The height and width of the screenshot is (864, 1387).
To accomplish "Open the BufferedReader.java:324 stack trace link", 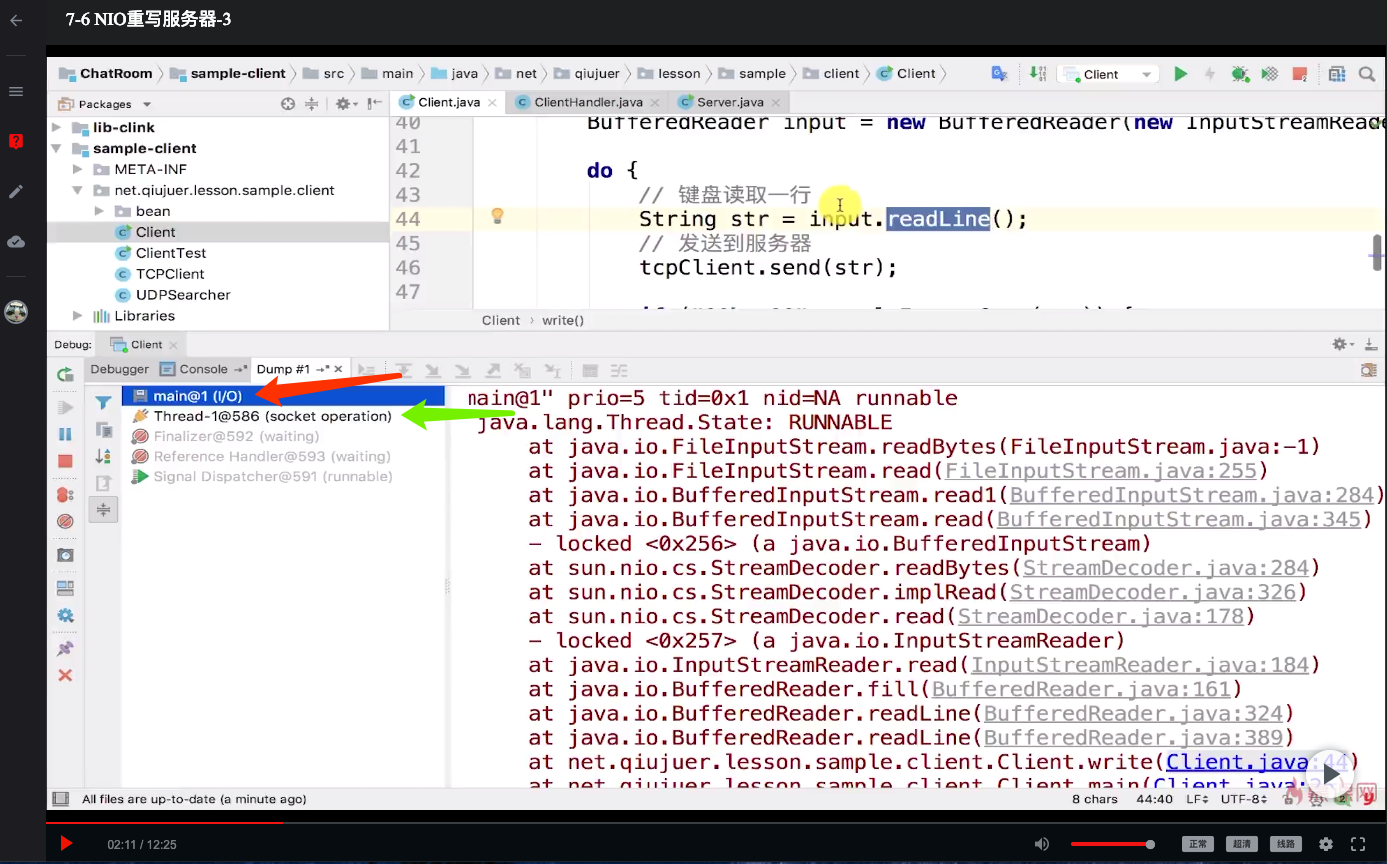I will tap(1133, 713).
